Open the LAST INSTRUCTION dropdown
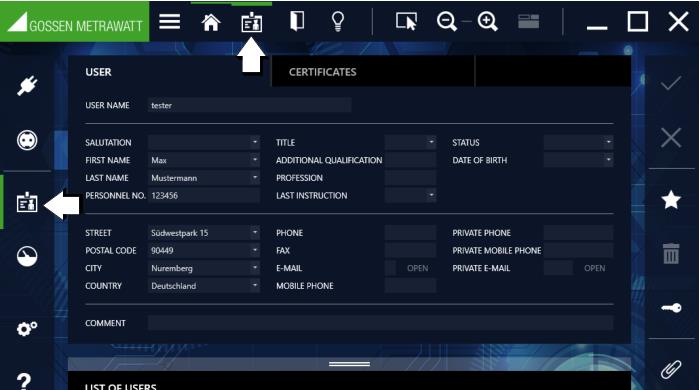The image size is (700, 390). coord(431,195)
